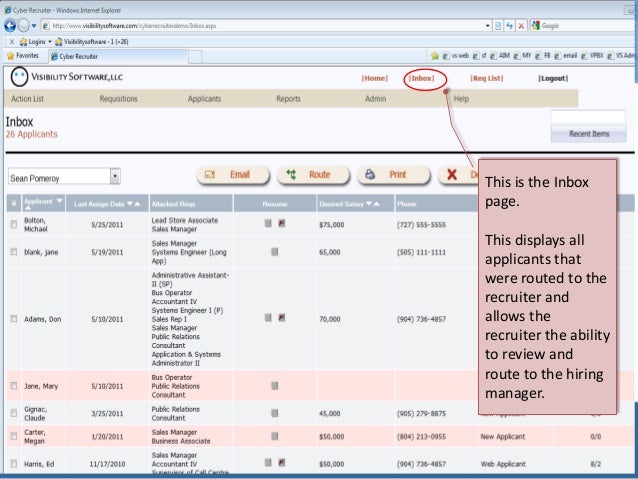Image resolution: width=638 pixels, height=479 pixels.
Task: Click the Add to favorites bar star icon
Action: 435,56
